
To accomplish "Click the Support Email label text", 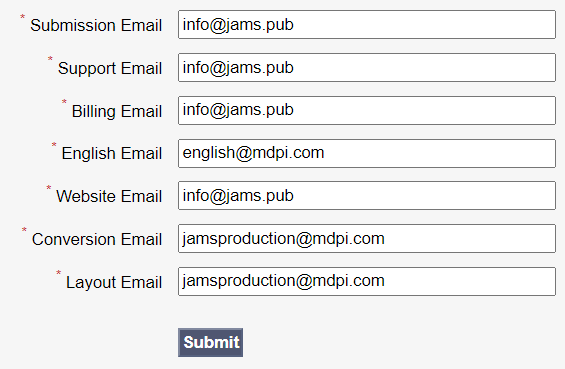I will pyautogui.click(x=110, y=68).
